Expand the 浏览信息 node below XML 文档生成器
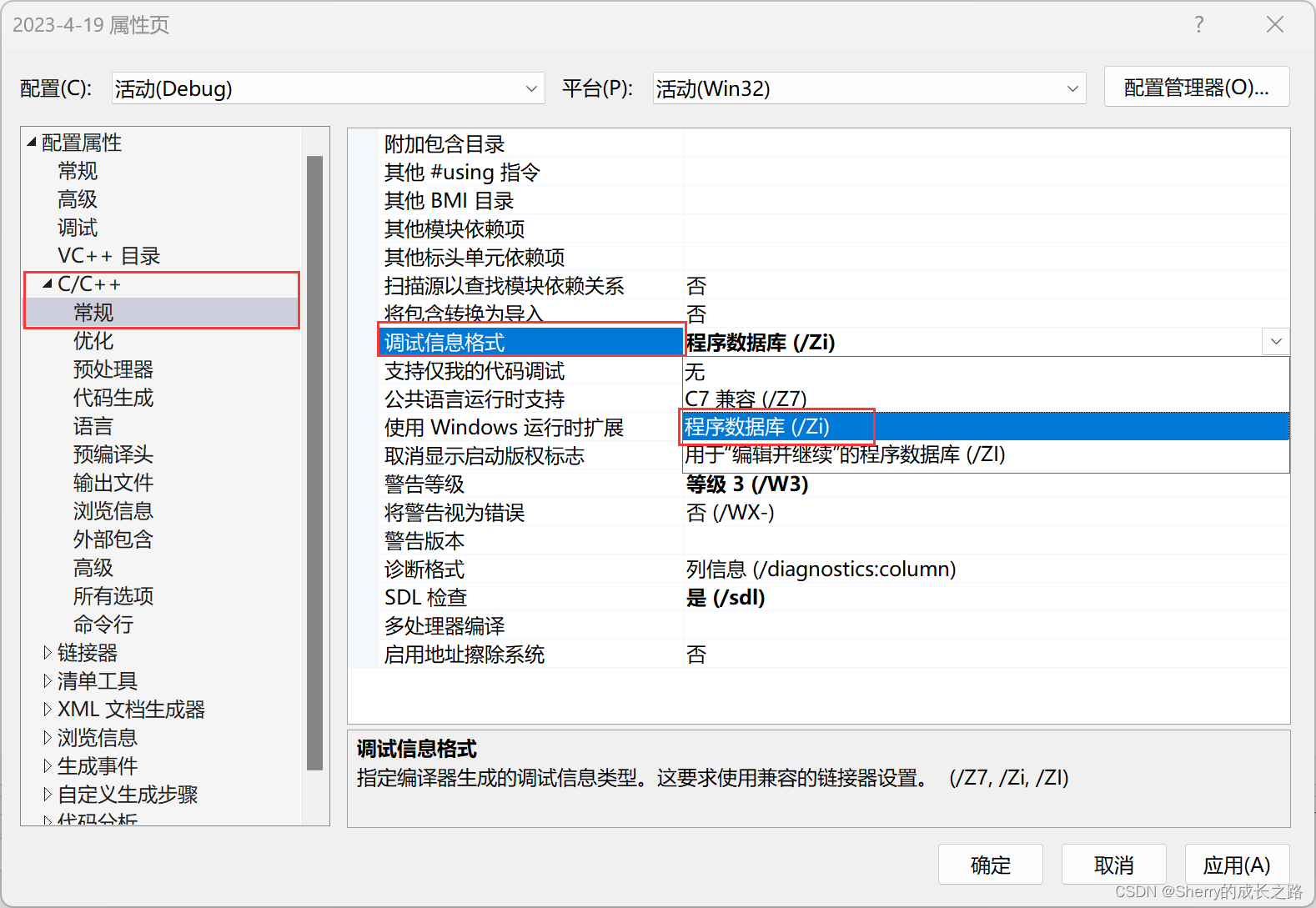 [48, 738]
